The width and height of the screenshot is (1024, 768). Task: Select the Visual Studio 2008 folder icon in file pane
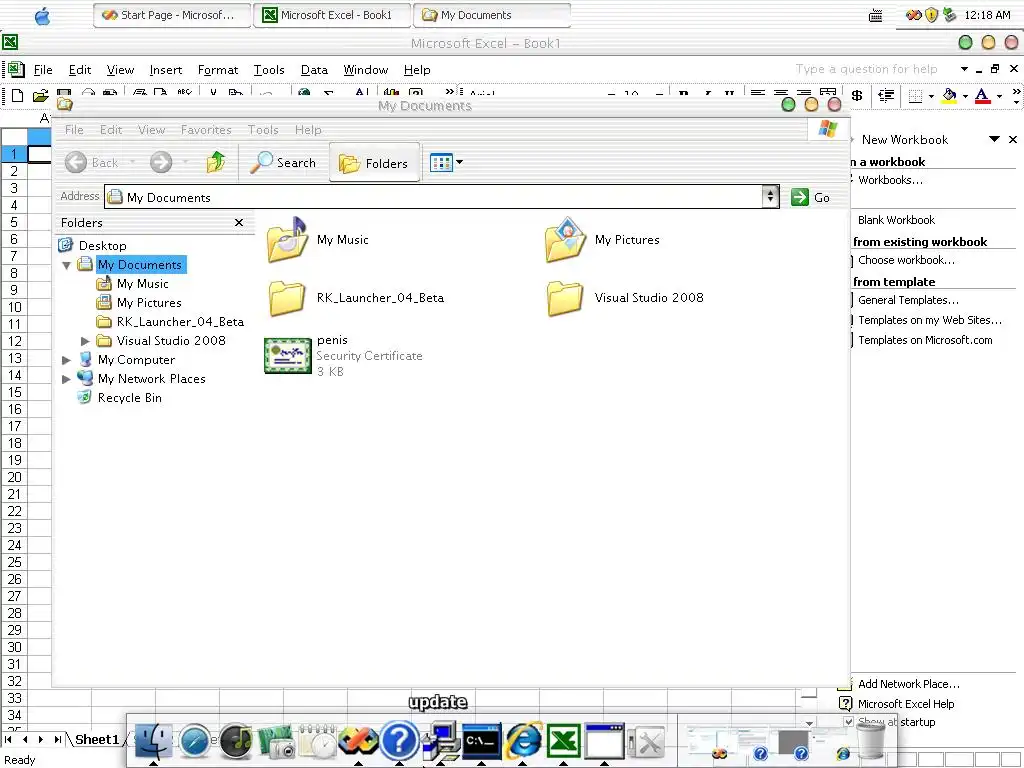[566, 298]
